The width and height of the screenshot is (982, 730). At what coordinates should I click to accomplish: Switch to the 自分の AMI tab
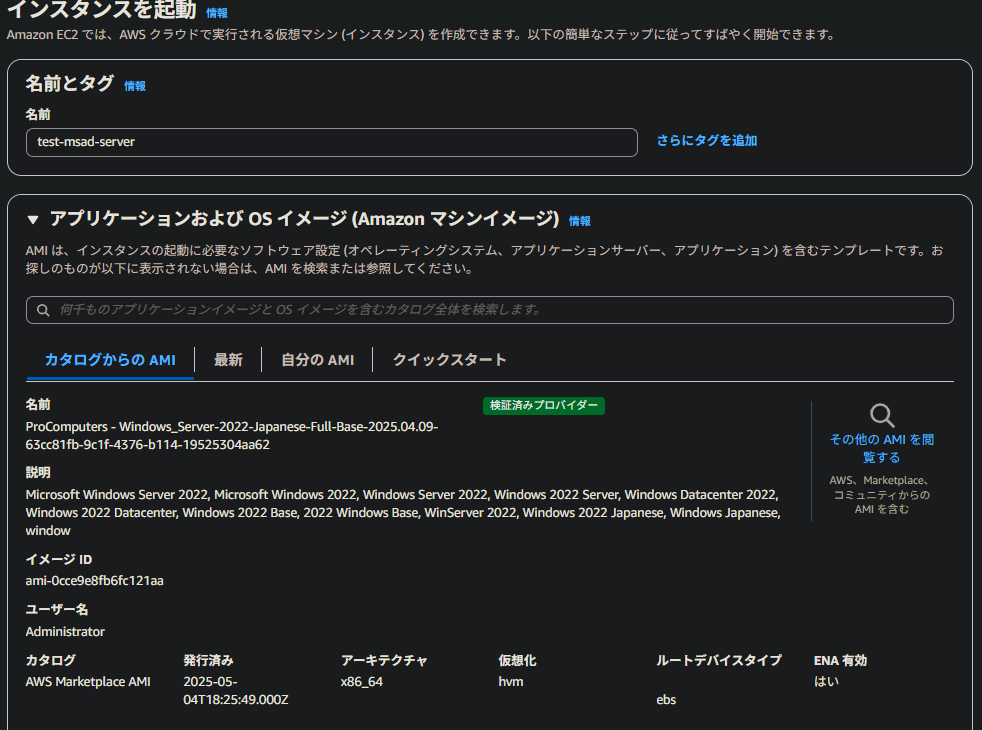[318, 360]
